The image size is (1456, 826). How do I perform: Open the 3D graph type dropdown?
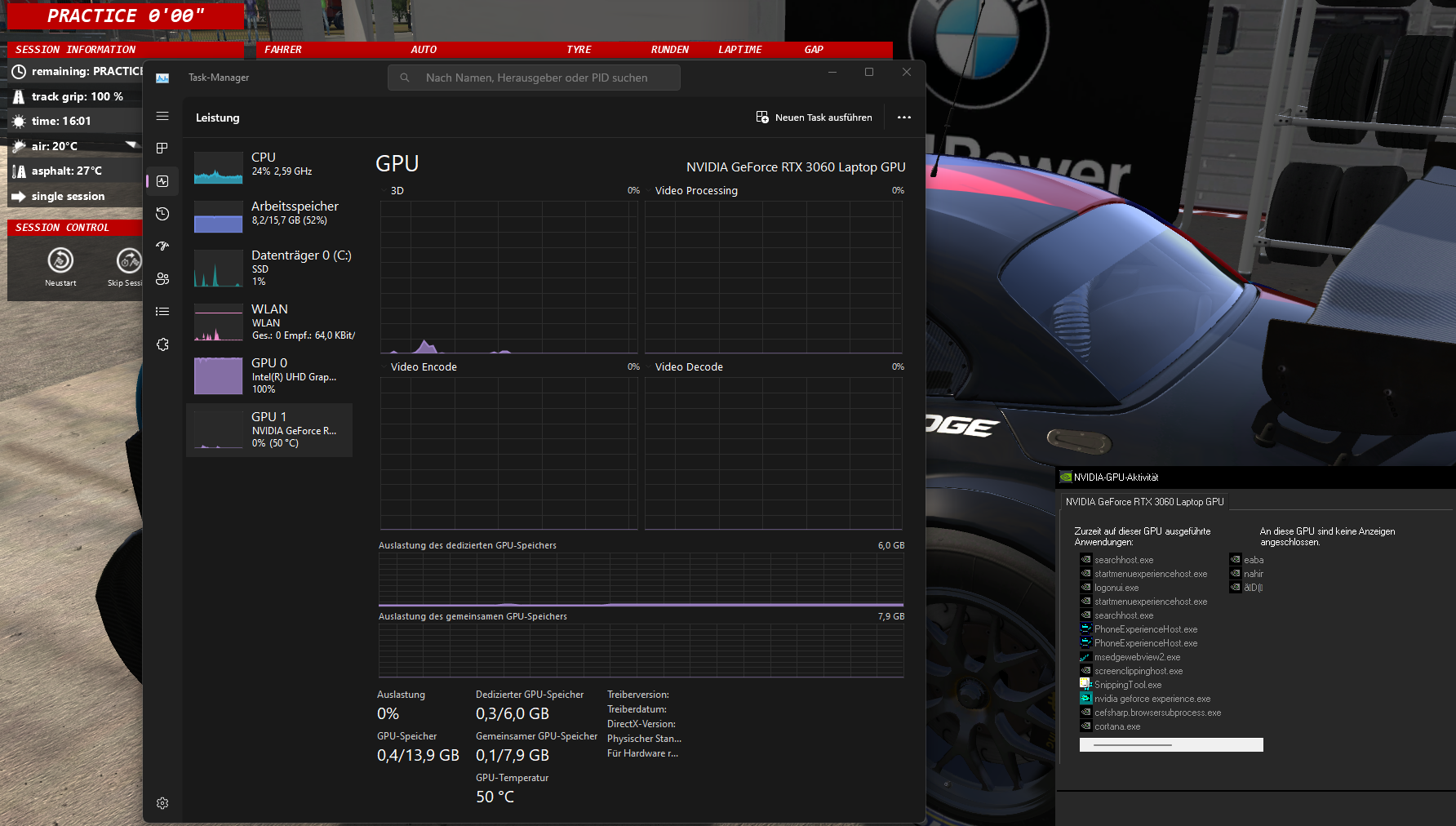pyautogui.click(x=384, y=190)
